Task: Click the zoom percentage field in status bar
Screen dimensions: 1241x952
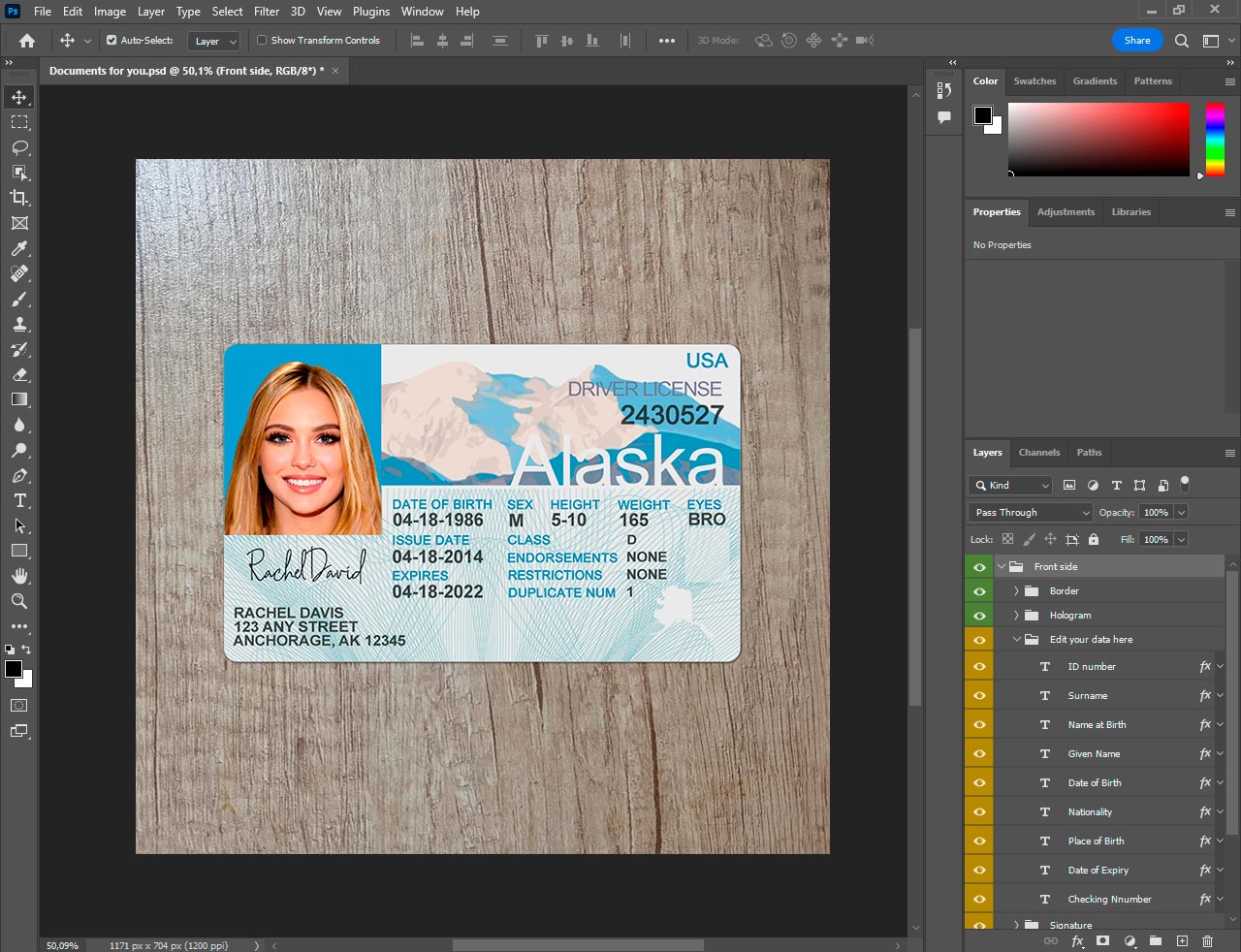Action: pos(63,945)
